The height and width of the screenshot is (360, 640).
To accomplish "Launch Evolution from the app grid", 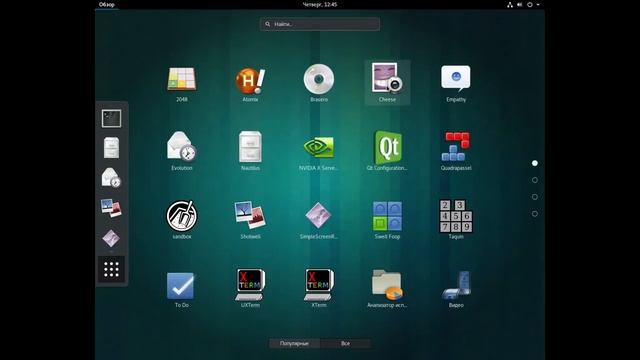I will [x=182, y=151].
